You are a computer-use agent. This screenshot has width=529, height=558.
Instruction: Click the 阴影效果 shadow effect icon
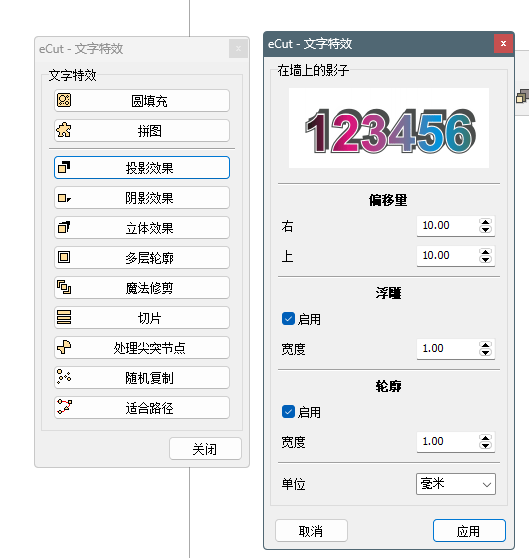(64, 198)
